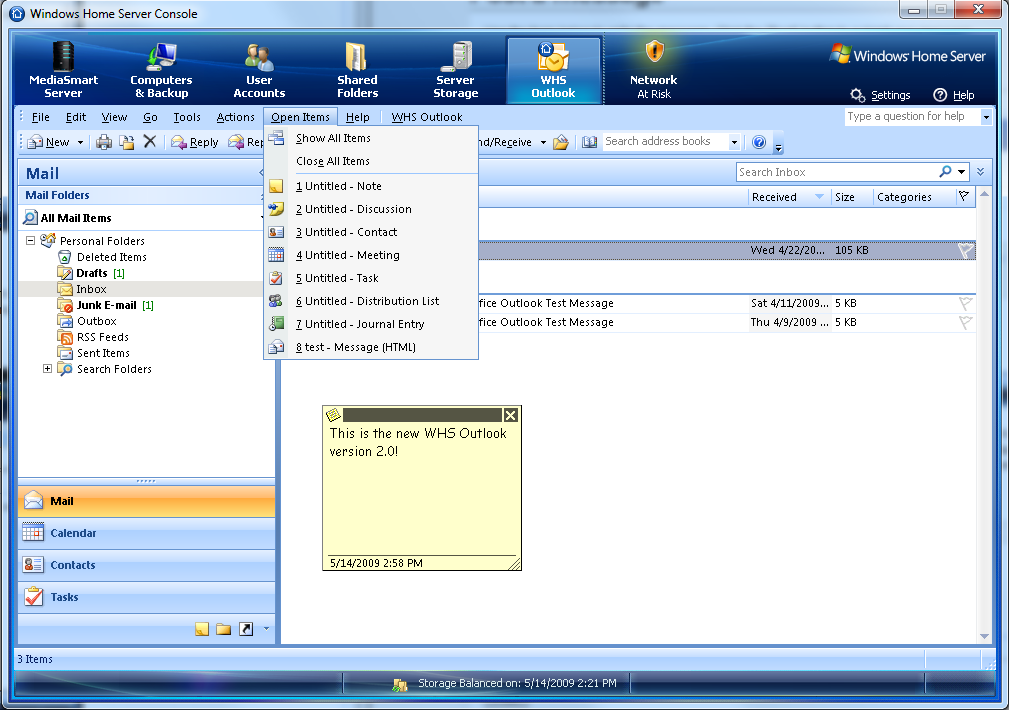Open the File menu
The height and width of the screenshot is (710, 1009).
pyautogui.click(x=41, y=117)
